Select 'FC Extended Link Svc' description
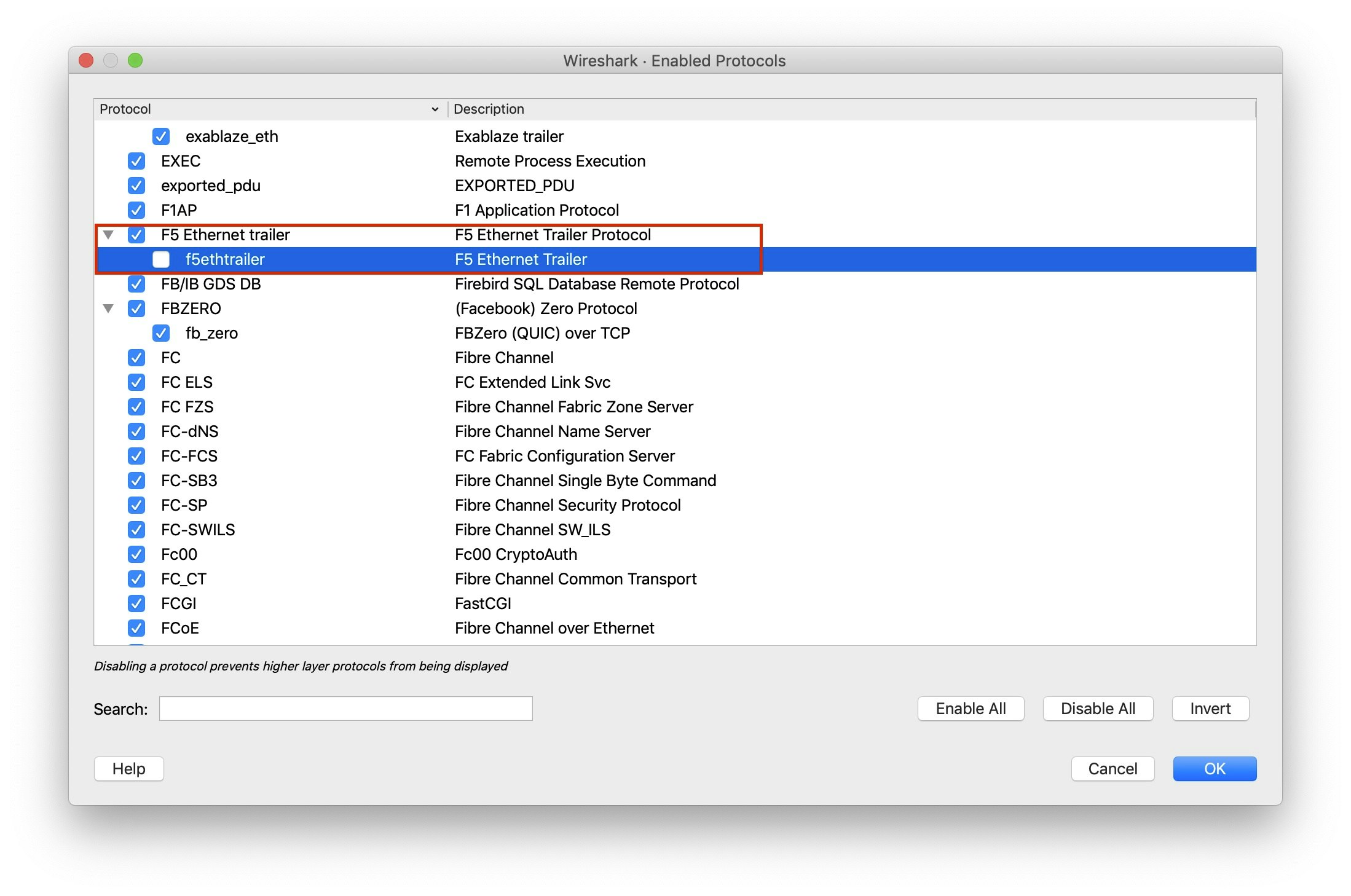Viewport: 1351px width, 896px height. [x=532, y=382]
